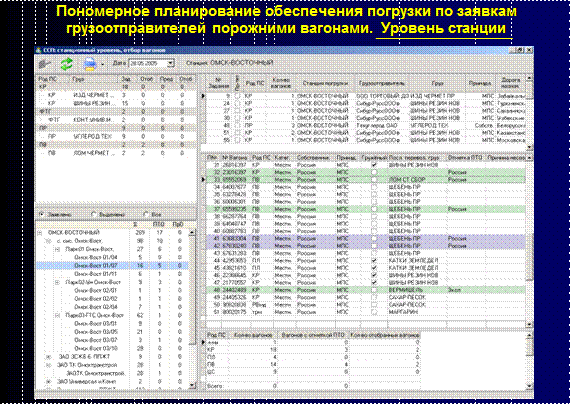Collapse Парк 01 Омск-Вост node

[57, 249]
